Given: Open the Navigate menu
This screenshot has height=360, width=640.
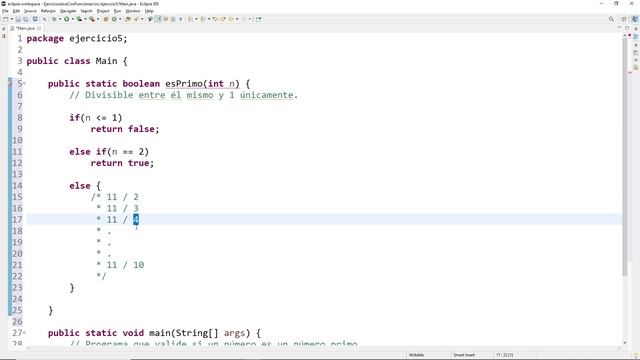Looking at the screenshot, I should click(68, 11).
